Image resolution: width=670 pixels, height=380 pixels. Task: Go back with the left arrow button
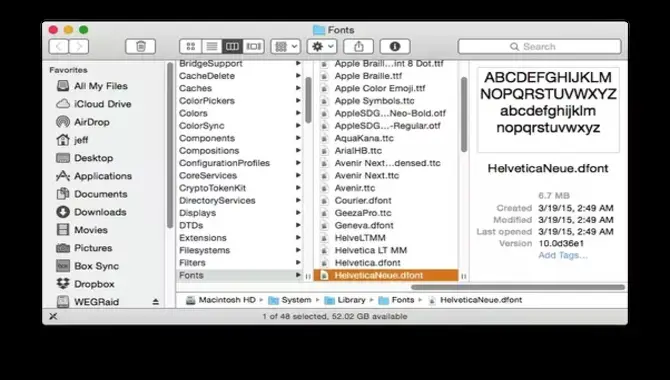[x=59, y=47]
